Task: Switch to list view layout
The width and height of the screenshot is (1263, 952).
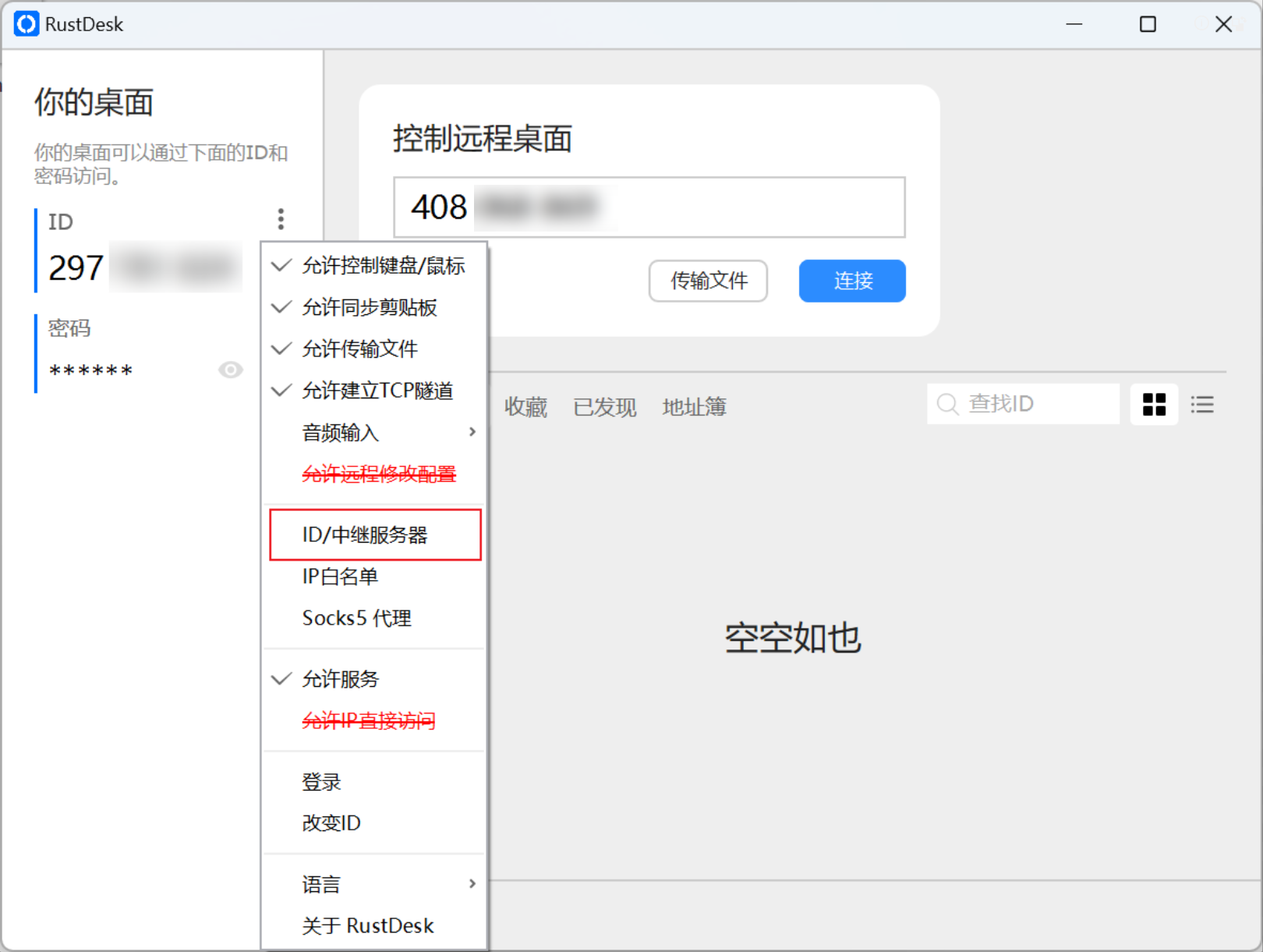Action: pos(1201,405)
